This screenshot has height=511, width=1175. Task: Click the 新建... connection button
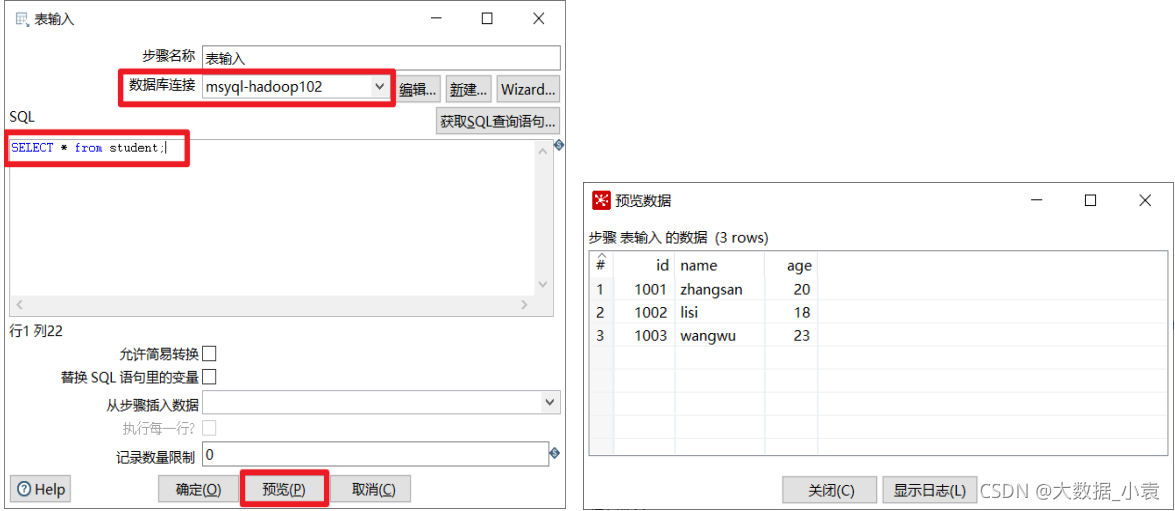click(468, 89)
